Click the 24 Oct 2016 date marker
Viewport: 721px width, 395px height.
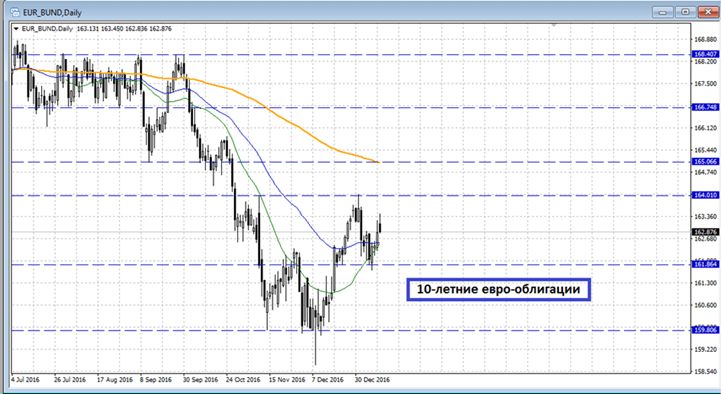[243, 380]
